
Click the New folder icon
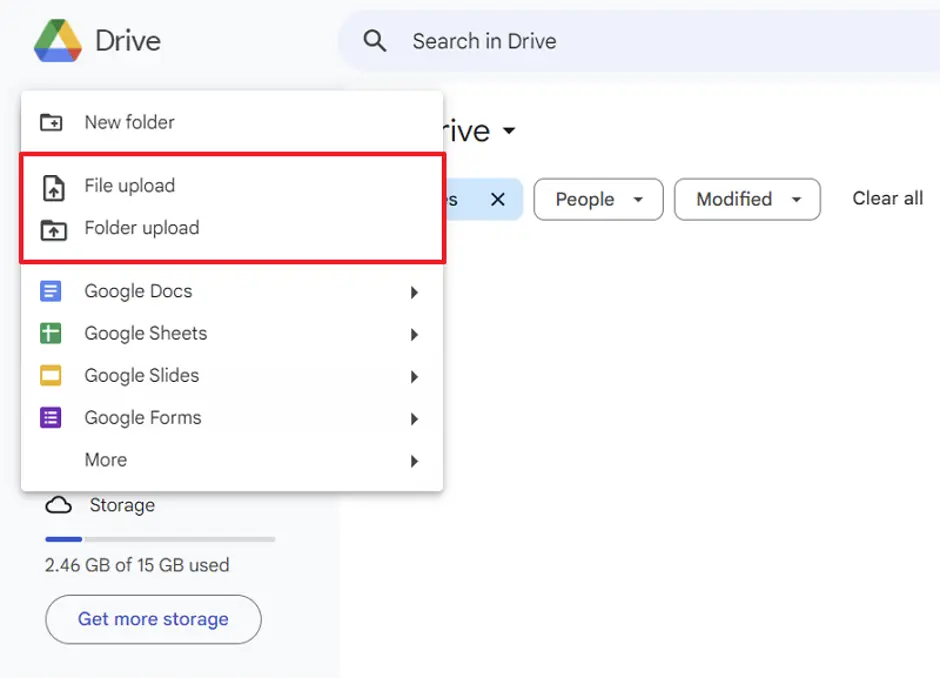[51, 122]
